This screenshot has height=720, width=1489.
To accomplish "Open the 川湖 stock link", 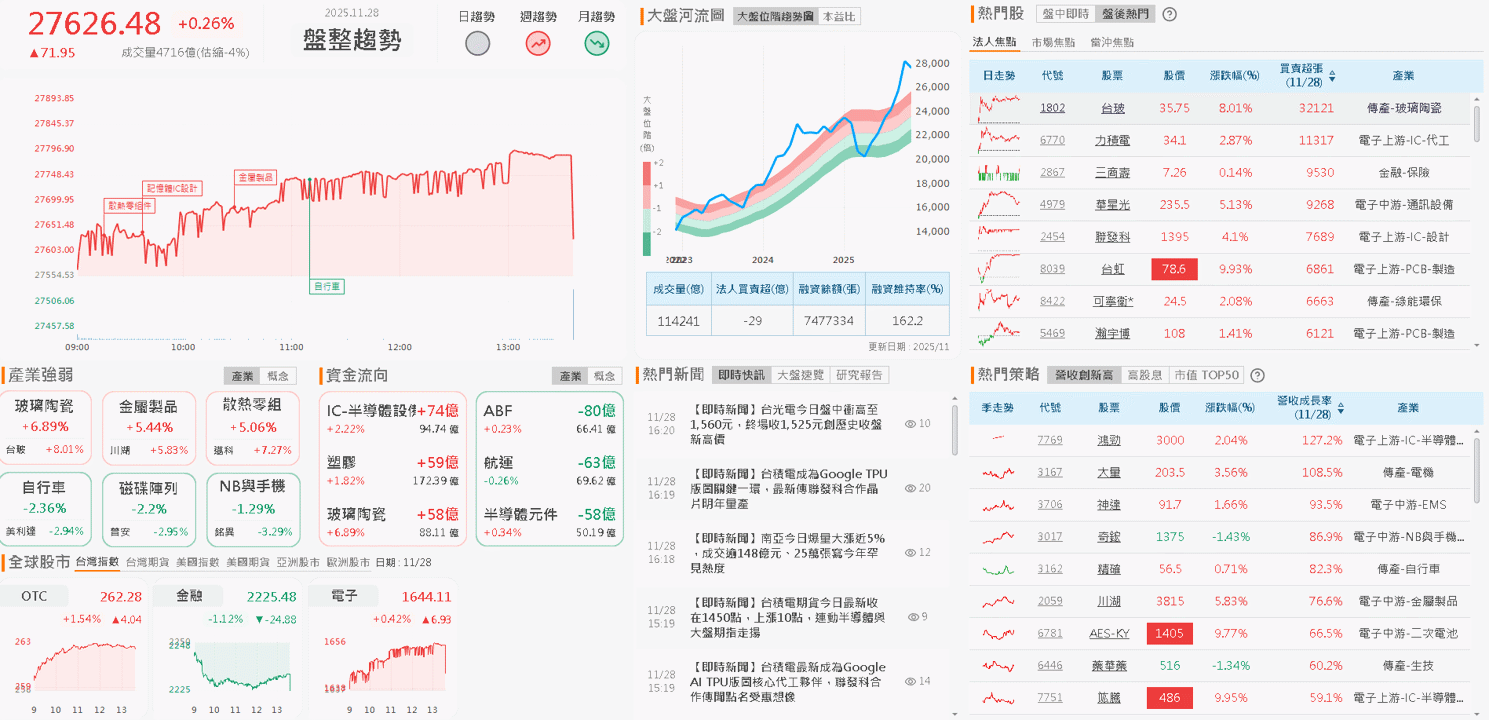I will click(1109, 601).
